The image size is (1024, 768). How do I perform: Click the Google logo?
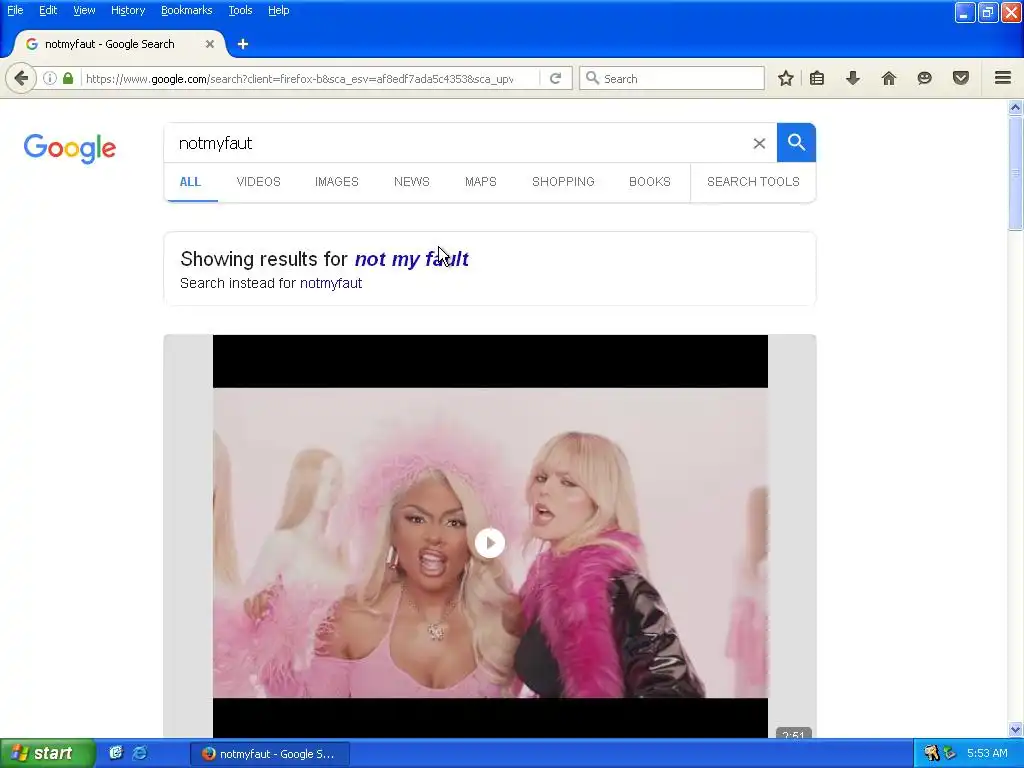(70, 148)
